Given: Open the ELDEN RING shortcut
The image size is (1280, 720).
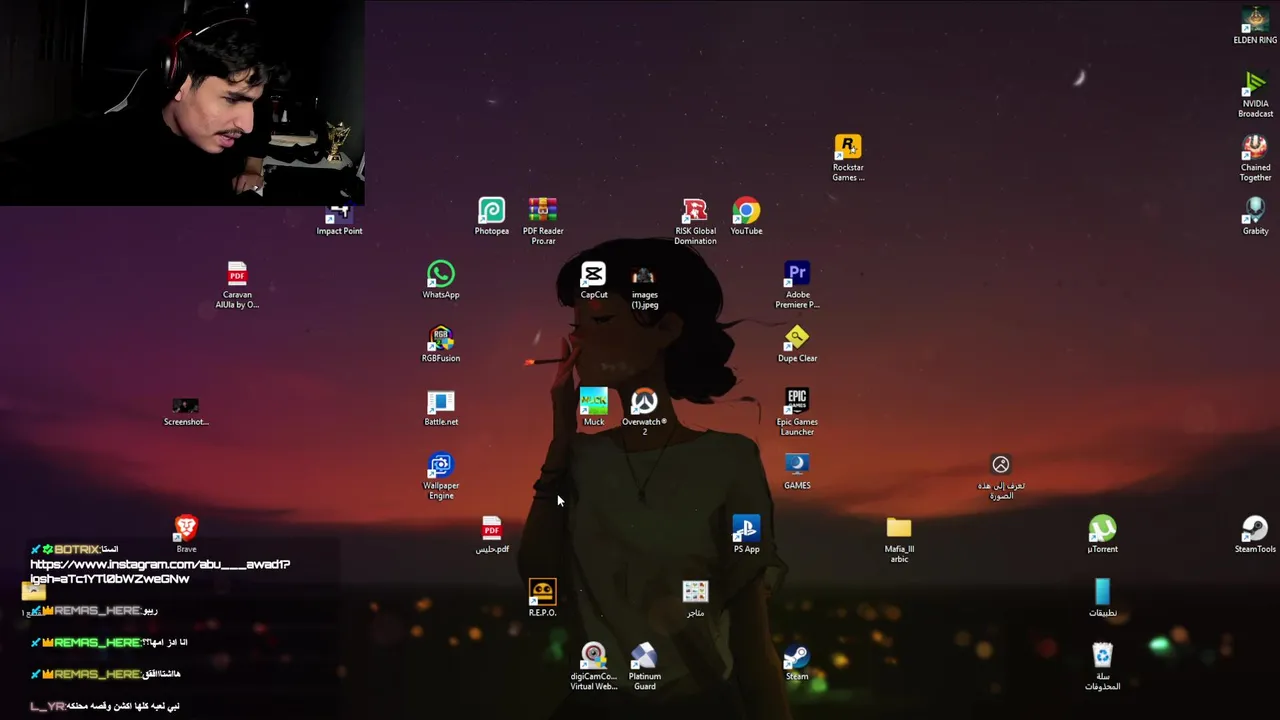Looking at the screenshot, I should [x=1254, y=25].
